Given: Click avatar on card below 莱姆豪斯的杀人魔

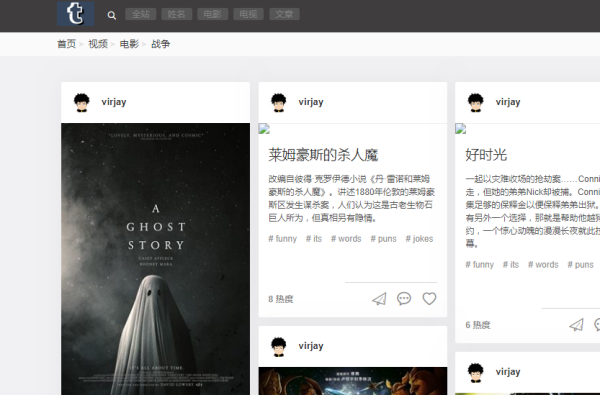Looking at the screenshot, I should coord(279,347).
